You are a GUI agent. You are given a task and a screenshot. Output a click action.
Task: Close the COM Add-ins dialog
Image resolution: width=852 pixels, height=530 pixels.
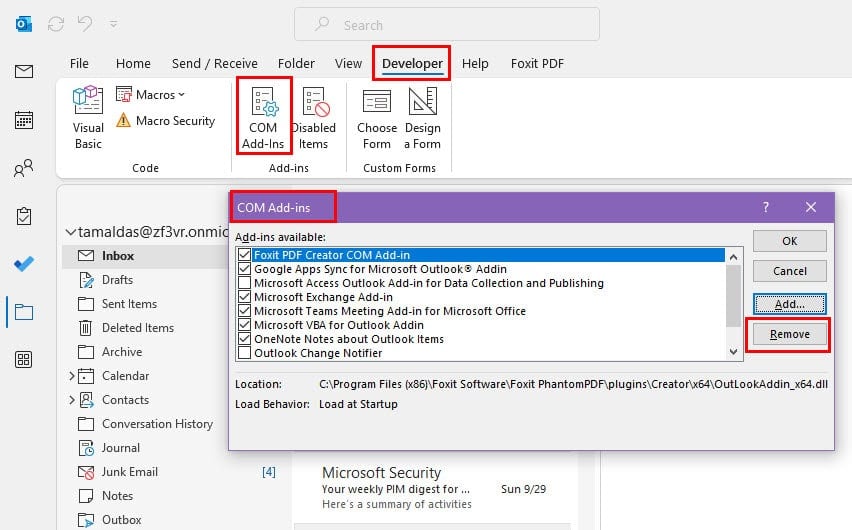(811, 207)
